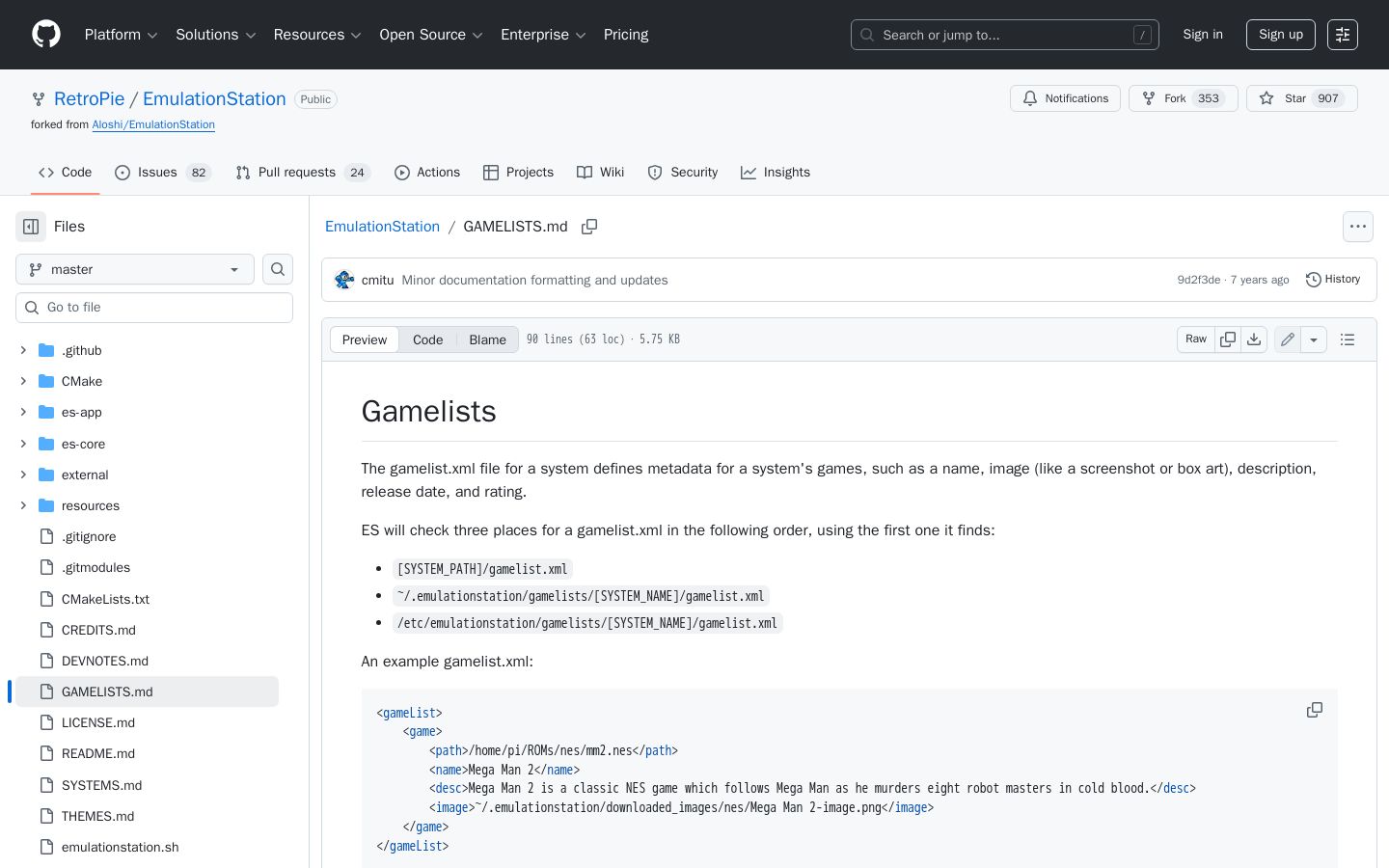Viewport: 1389px width, 868px height.
Task: Go to GitHub homepage via logo
Action: coord(46,35)
